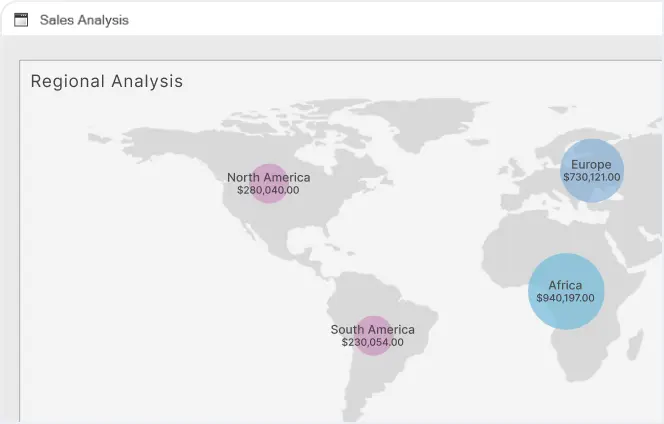This screenshot has height=424, width=664.
Task: Select the Regional Analysis heading
Action: 107,81
